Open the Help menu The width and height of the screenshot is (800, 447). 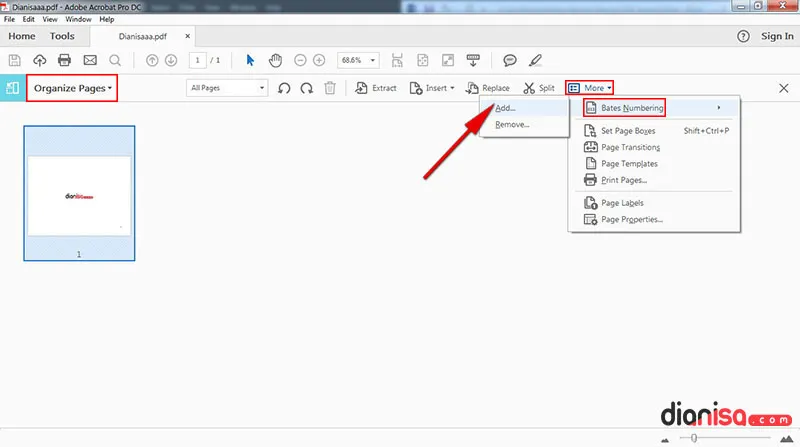(107, 19)
